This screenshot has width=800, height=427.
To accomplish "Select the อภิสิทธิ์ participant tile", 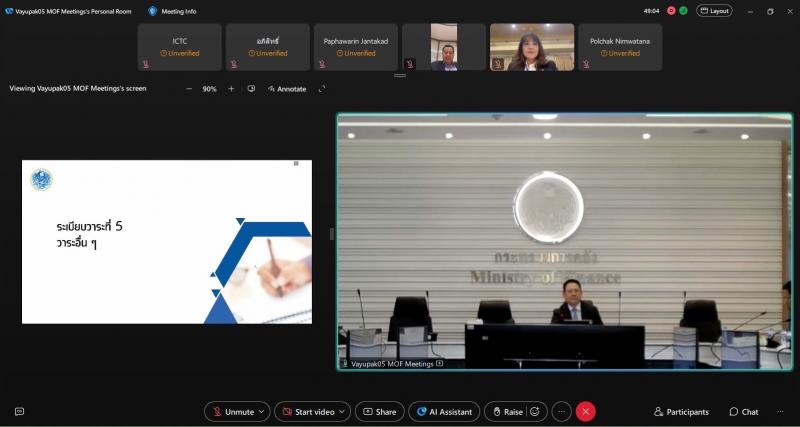I will click(268, 47).
